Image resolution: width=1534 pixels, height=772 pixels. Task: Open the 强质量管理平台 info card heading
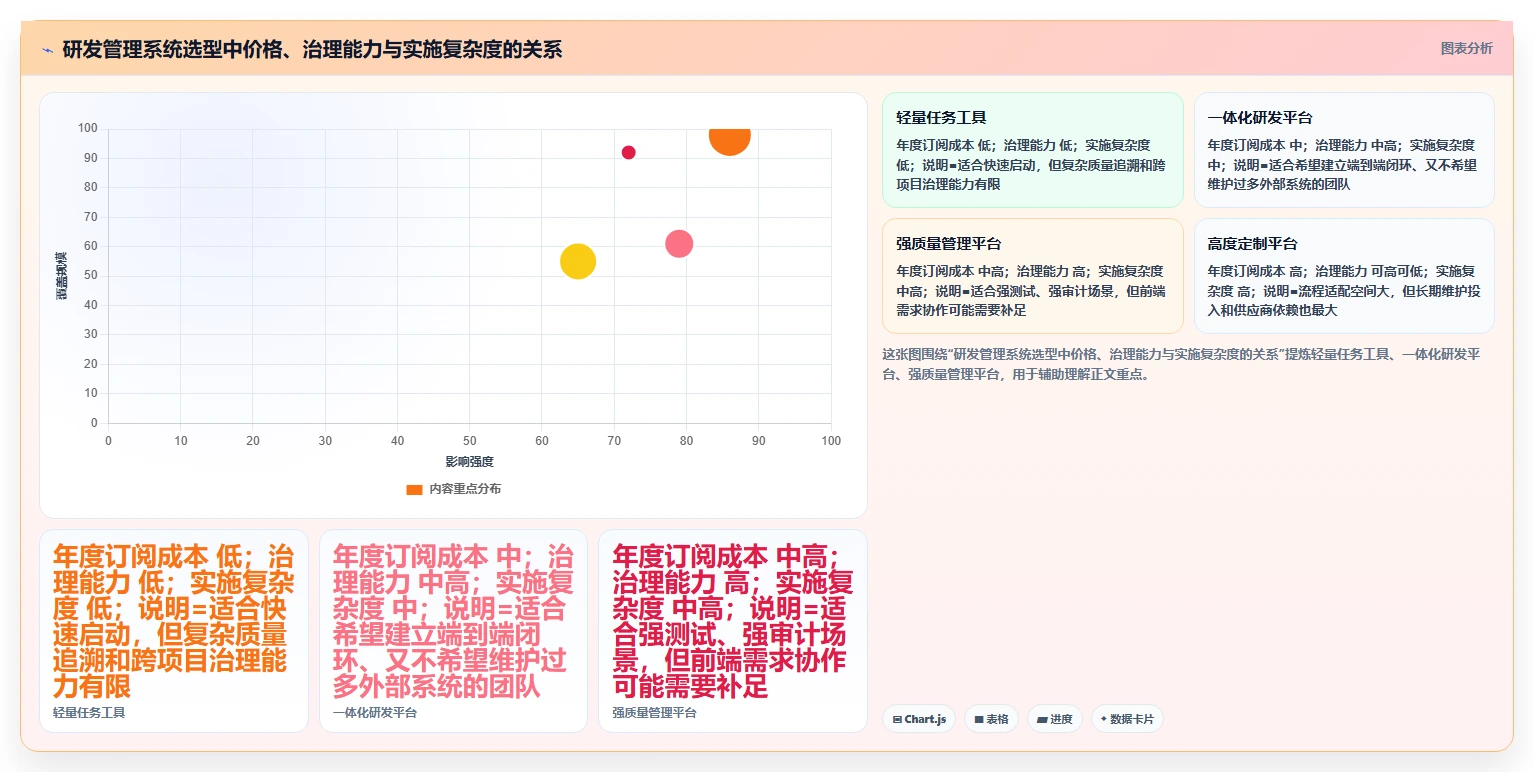click(x=949, y=243)
